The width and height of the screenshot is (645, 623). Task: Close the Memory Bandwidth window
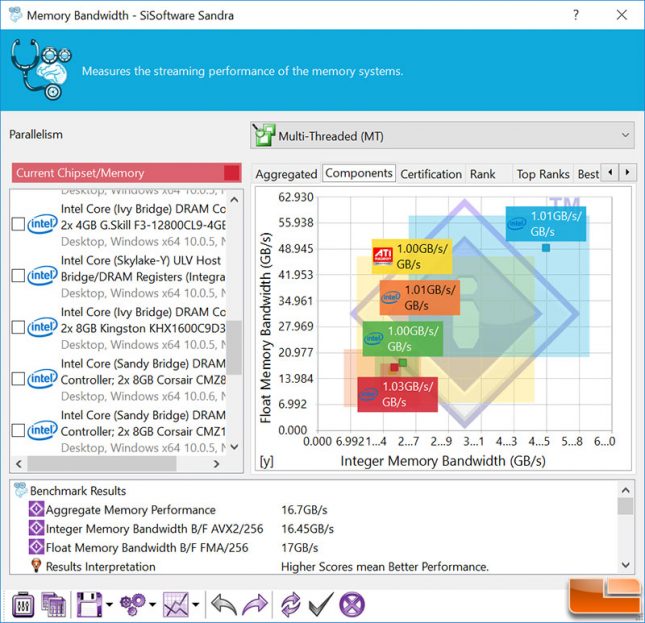point(622,15)
